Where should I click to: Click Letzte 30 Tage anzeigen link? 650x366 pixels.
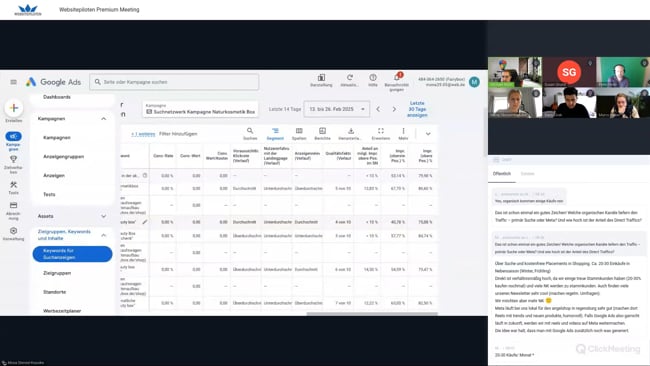tap(417, 109)
